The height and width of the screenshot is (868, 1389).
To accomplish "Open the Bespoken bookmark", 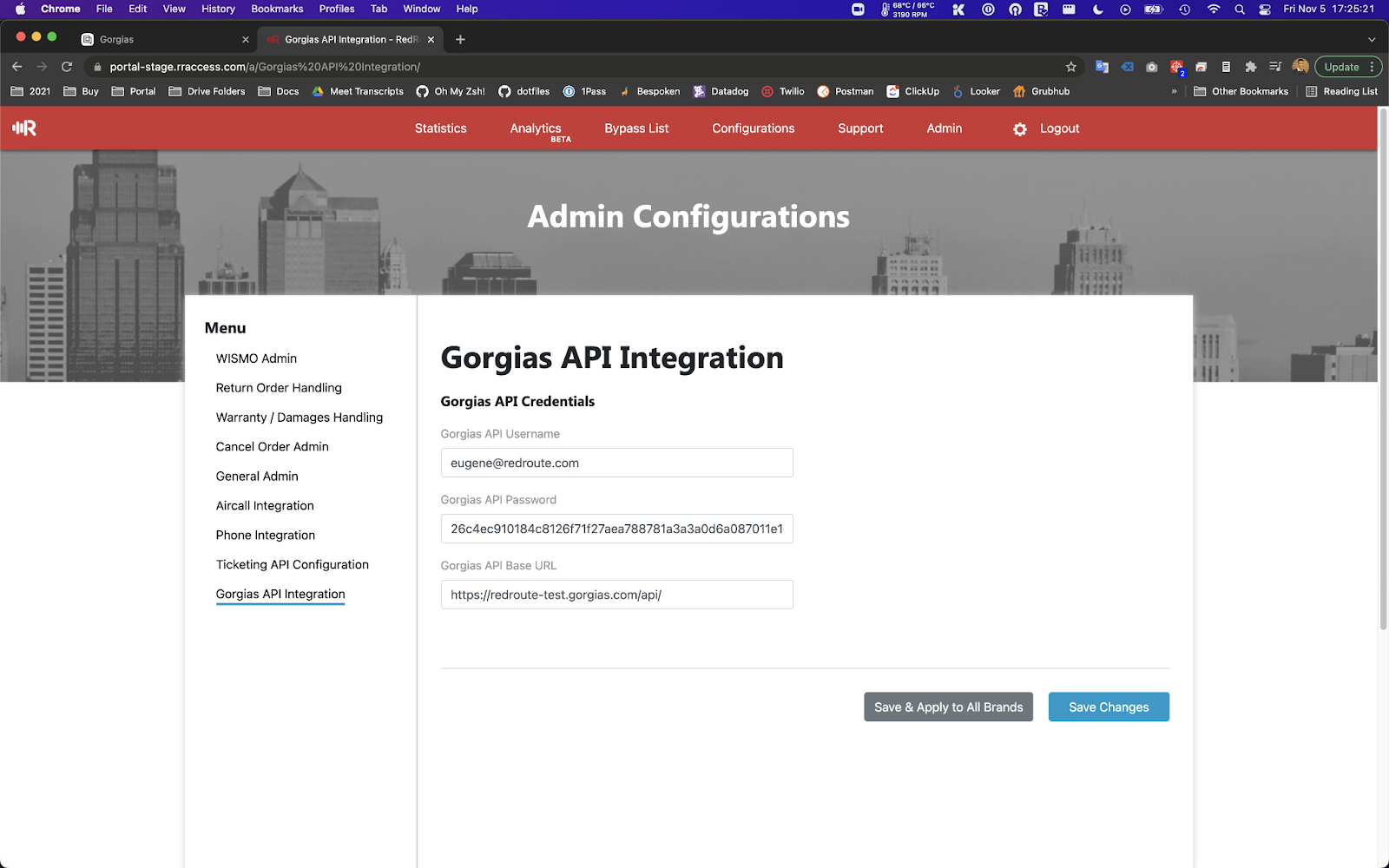I will click(649, 91).
